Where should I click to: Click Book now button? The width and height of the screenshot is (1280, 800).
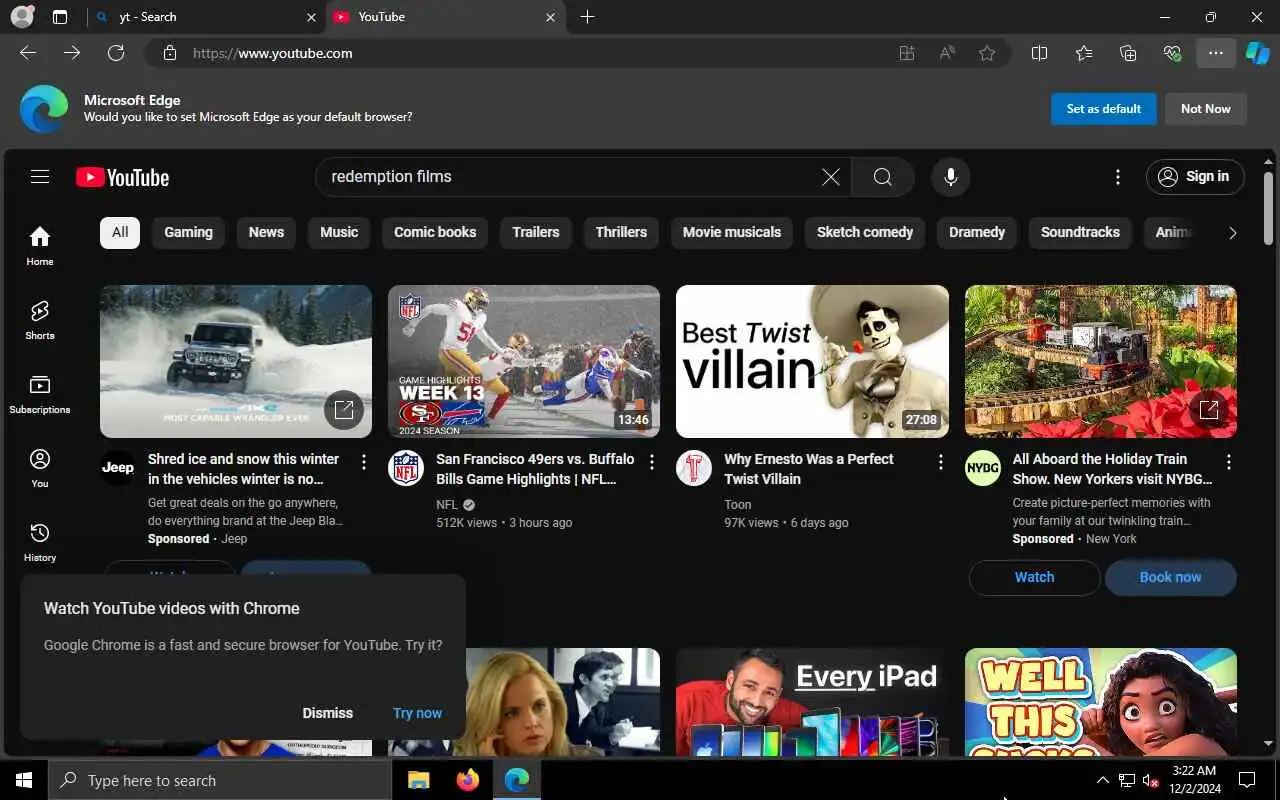pos(1170,577)
